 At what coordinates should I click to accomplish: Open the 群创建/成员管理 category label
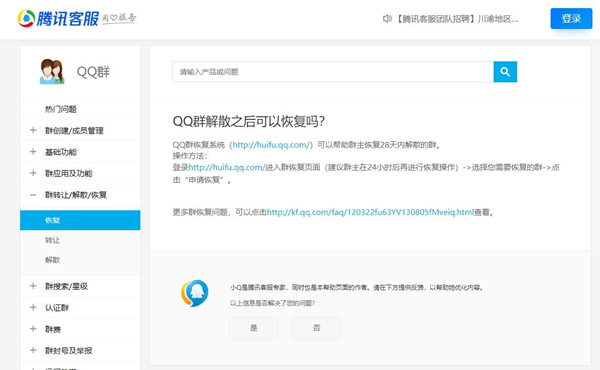click(x=74, y=131)
